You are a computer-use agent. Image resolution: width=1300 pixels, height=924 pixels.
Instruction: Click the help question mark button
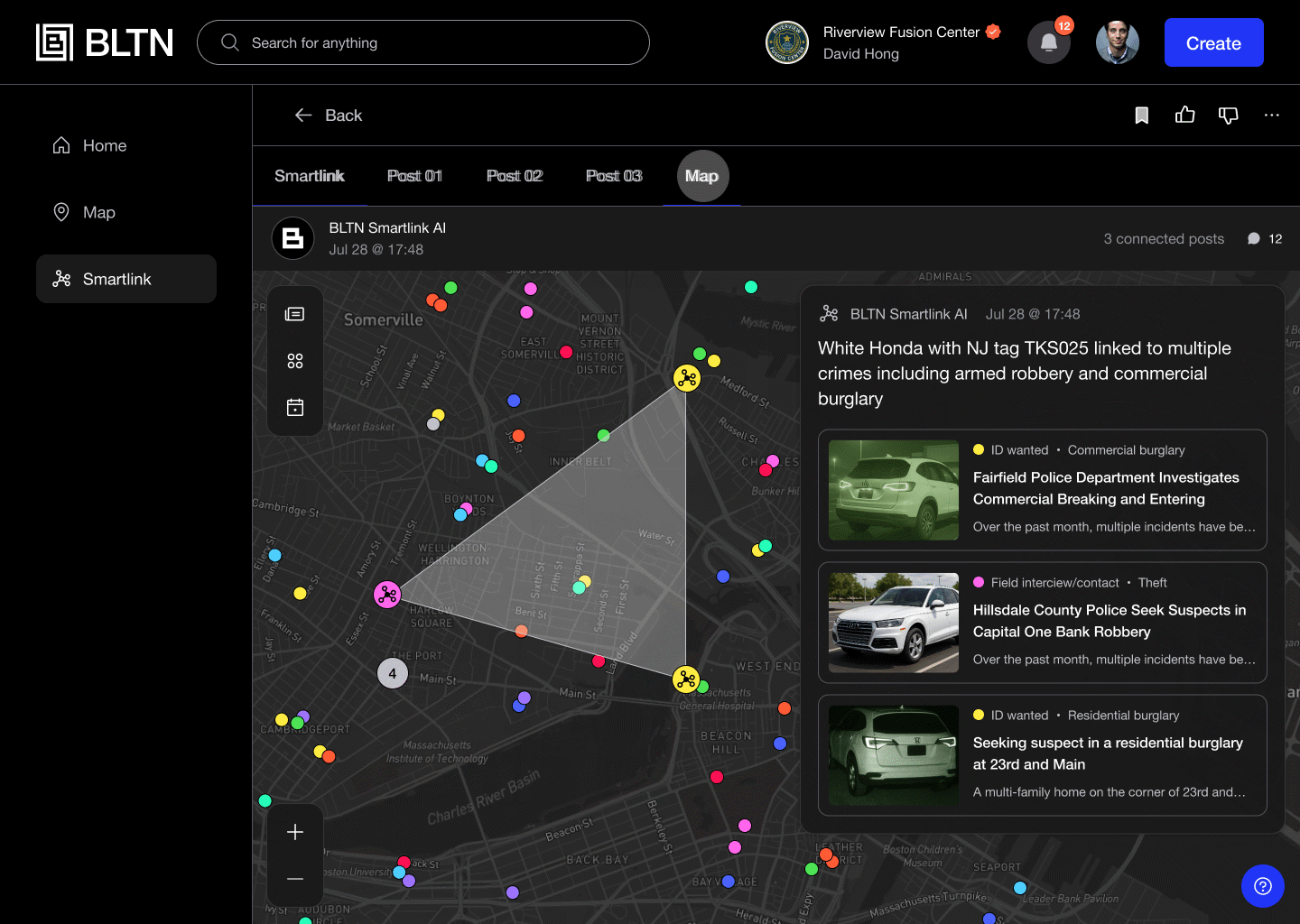pyautogui.click(x=1262, y=886)
